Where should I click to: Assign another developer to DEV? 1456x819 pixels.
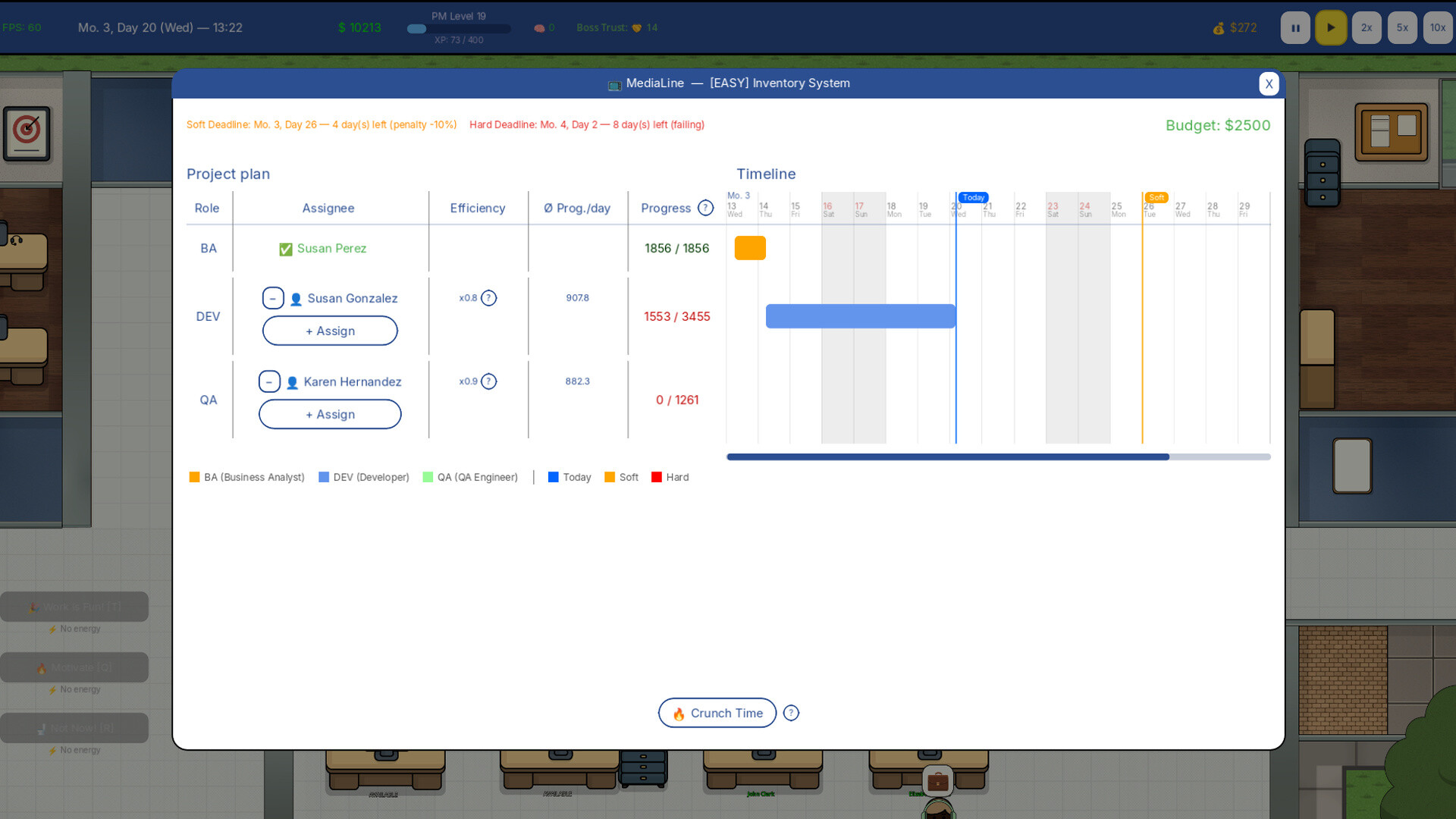(330, 331)
